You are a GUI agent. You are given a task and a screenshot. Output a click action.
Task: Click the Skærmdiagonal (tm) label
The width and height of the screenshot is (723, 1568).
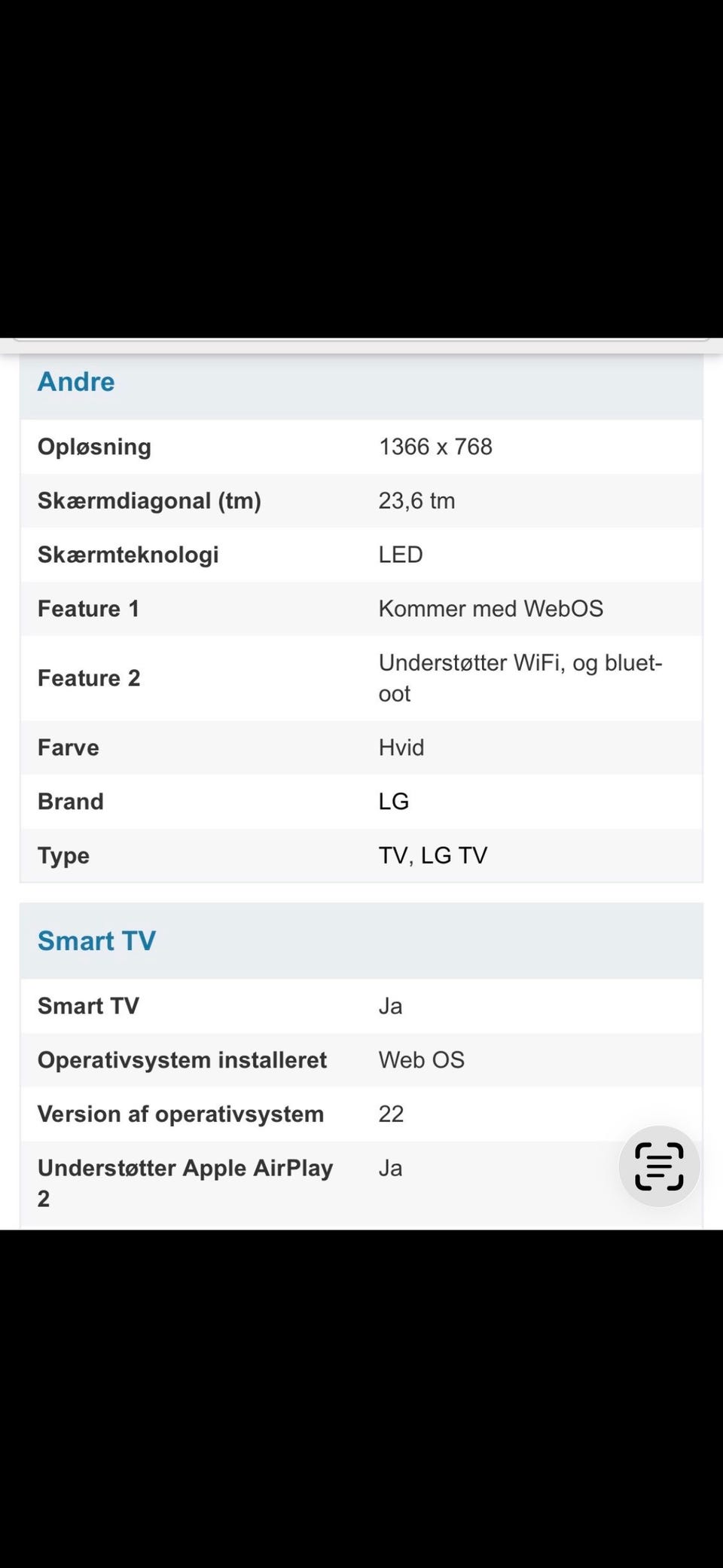pyautogui.click(x=149, y=501)
